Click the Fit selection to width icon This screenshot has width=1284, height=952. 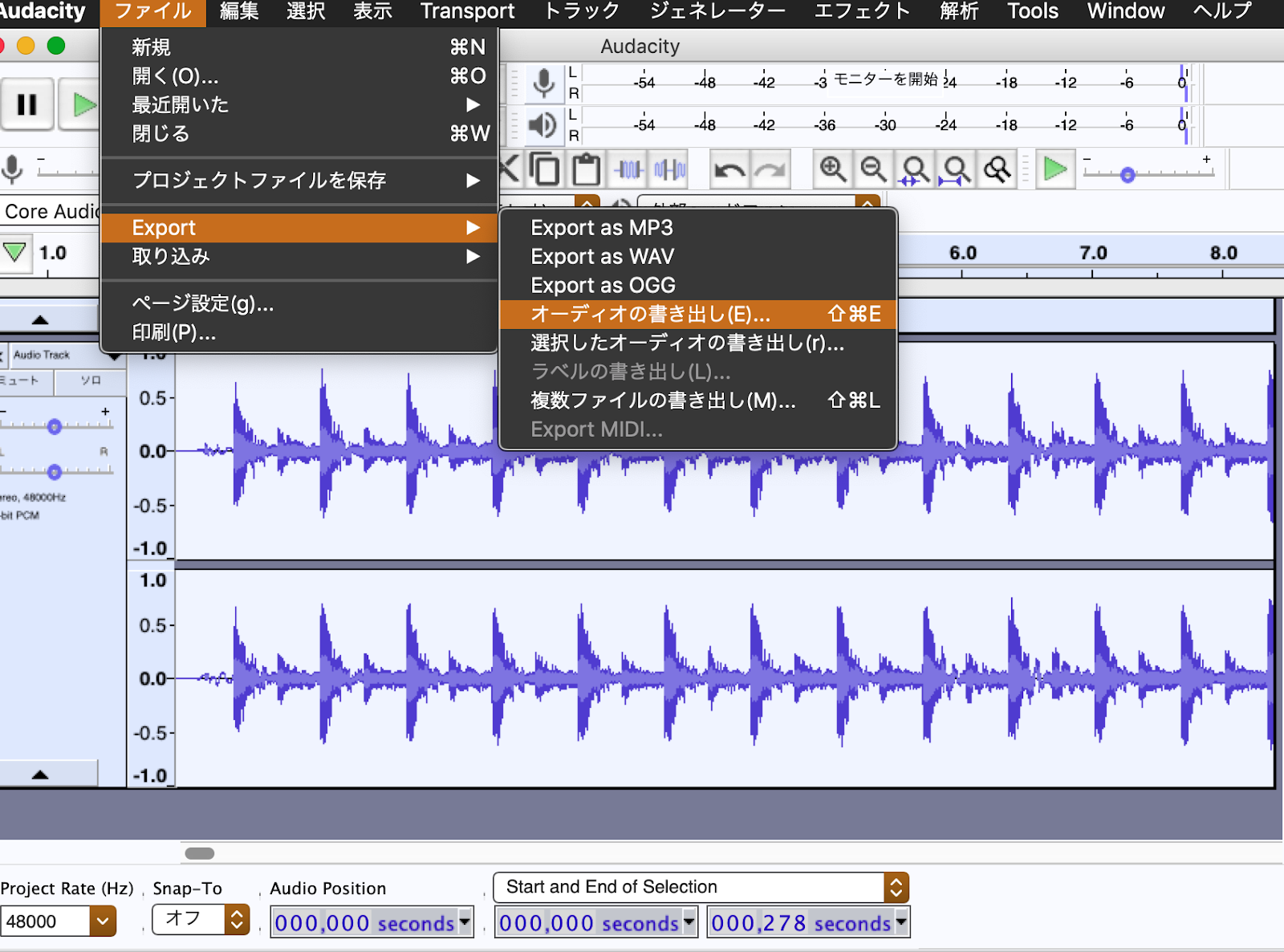click(915, 169)
